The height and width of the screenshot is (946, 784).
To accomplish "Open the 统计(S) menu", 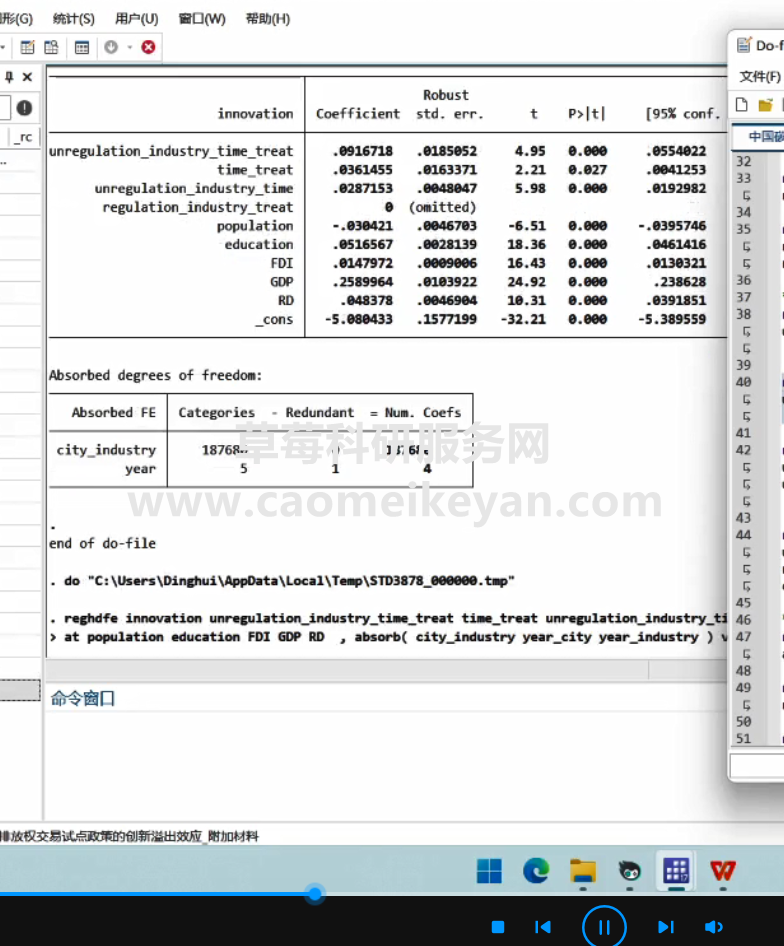I will 74,19.
